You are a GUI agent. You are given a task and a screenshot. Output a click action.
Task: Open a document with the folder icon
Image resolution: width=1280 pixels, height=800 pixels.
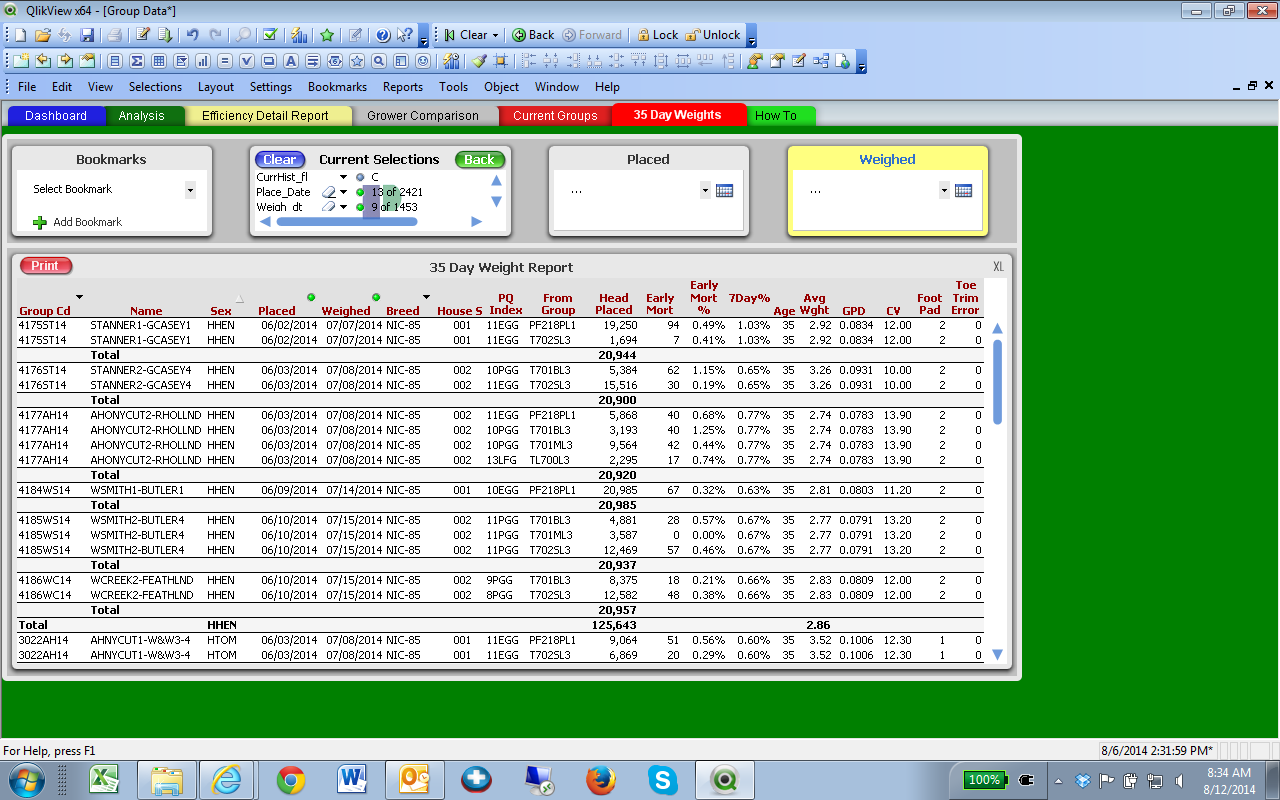point(42,35)
